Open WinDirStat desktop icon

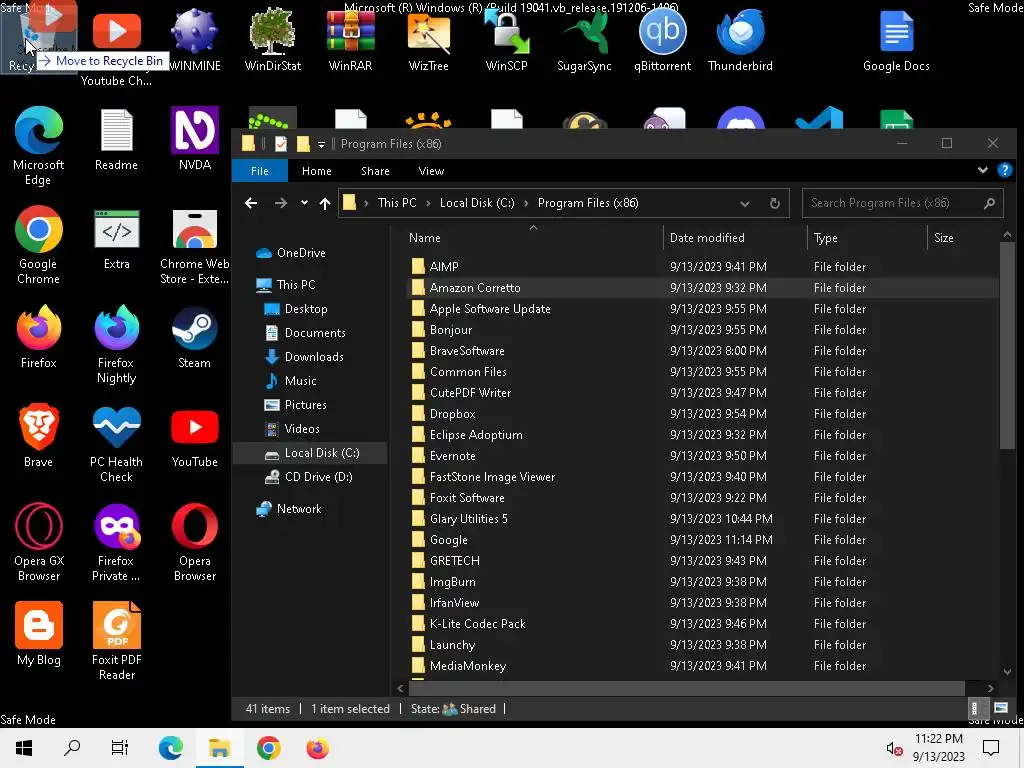[x=272, y=39]
